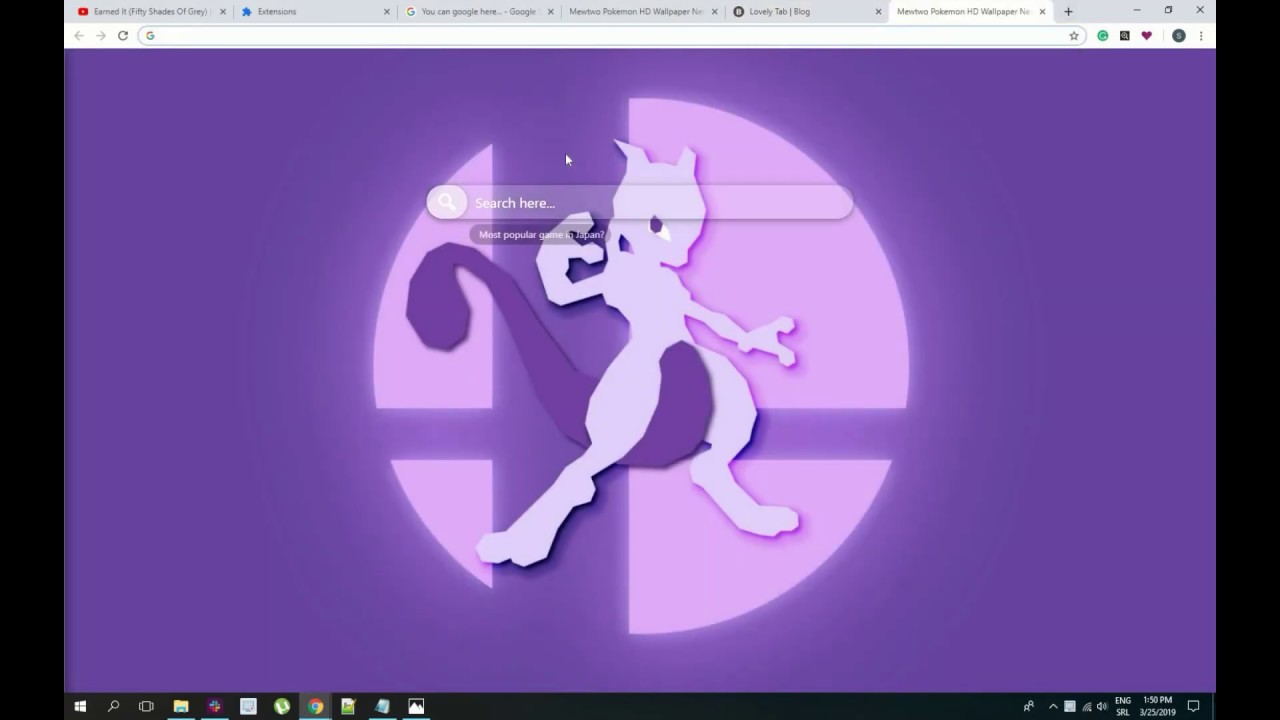This screenshot has height=720, width=1280.
Task: Click the Lovely Tab heart extension icon
Action: (x=1147, y=35)
